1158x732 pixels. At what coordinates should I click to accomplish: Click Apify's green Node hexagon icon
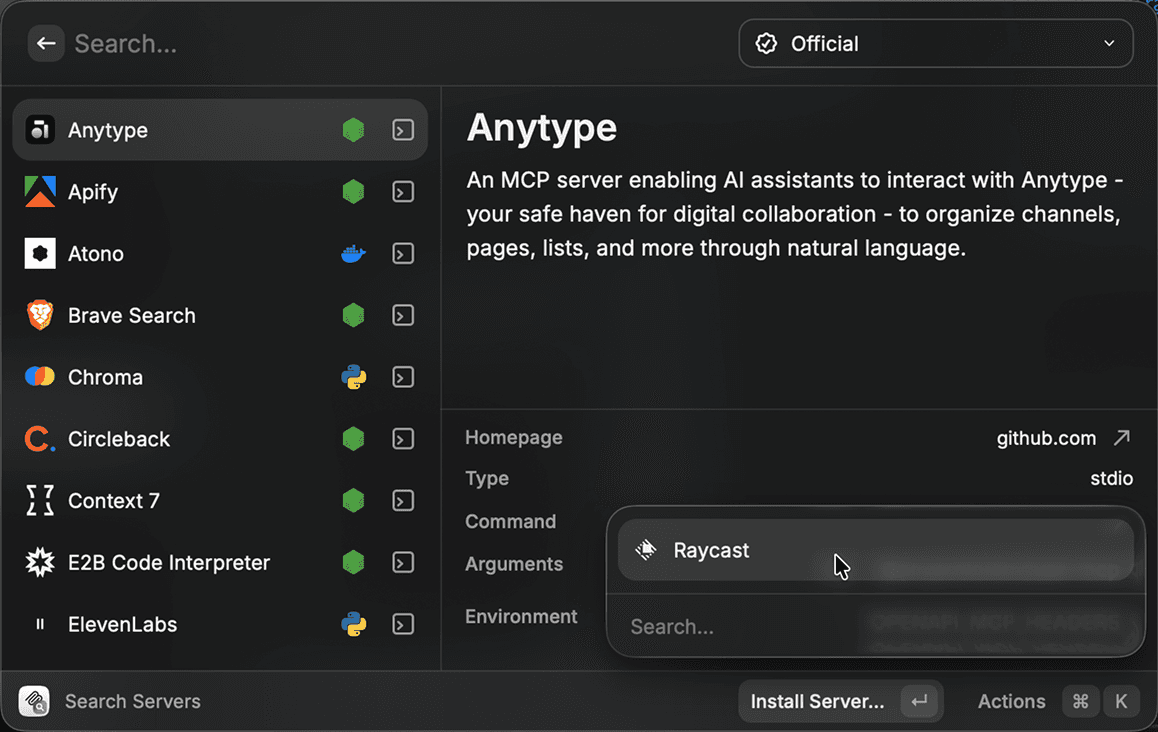tap(353, 192)
